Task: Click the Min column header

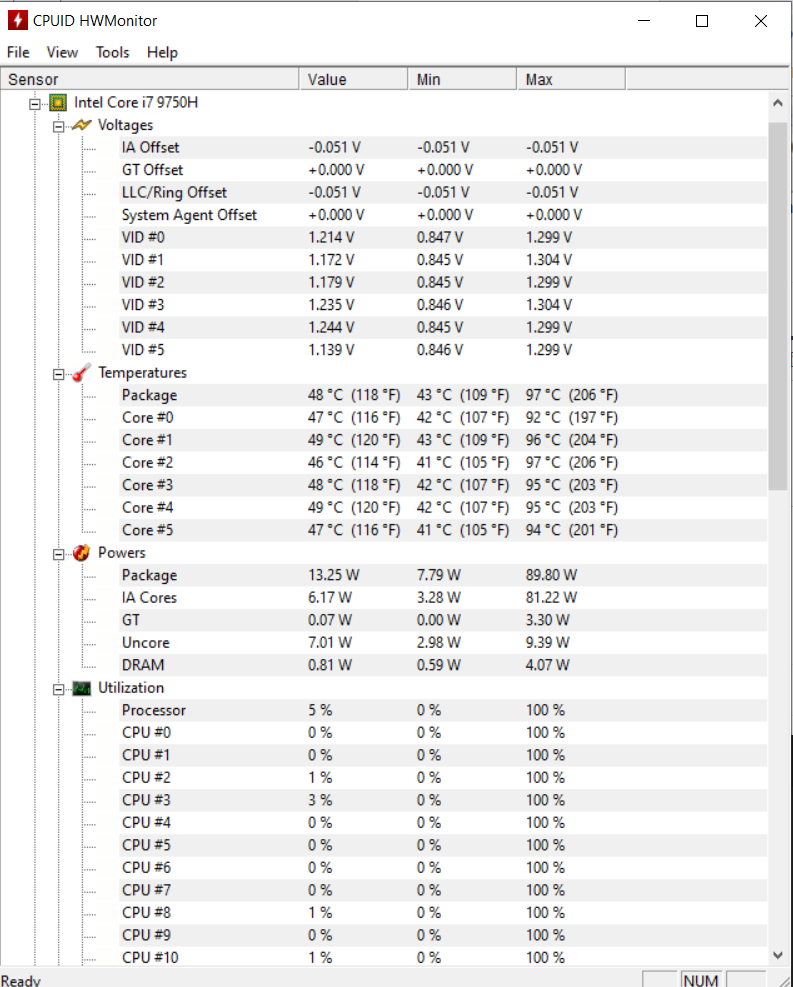Action: tap(463, 79)
